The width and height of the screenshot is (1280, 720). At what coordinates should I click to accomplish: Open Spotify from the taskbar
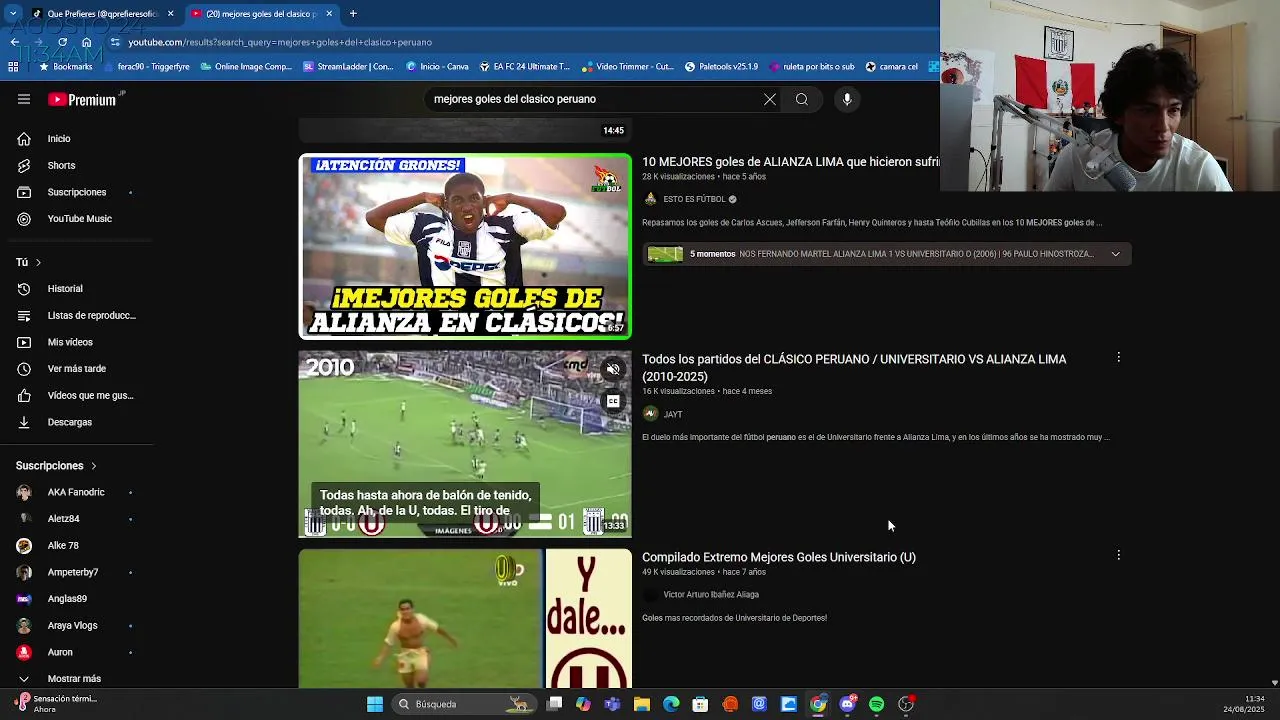(877, 704)
